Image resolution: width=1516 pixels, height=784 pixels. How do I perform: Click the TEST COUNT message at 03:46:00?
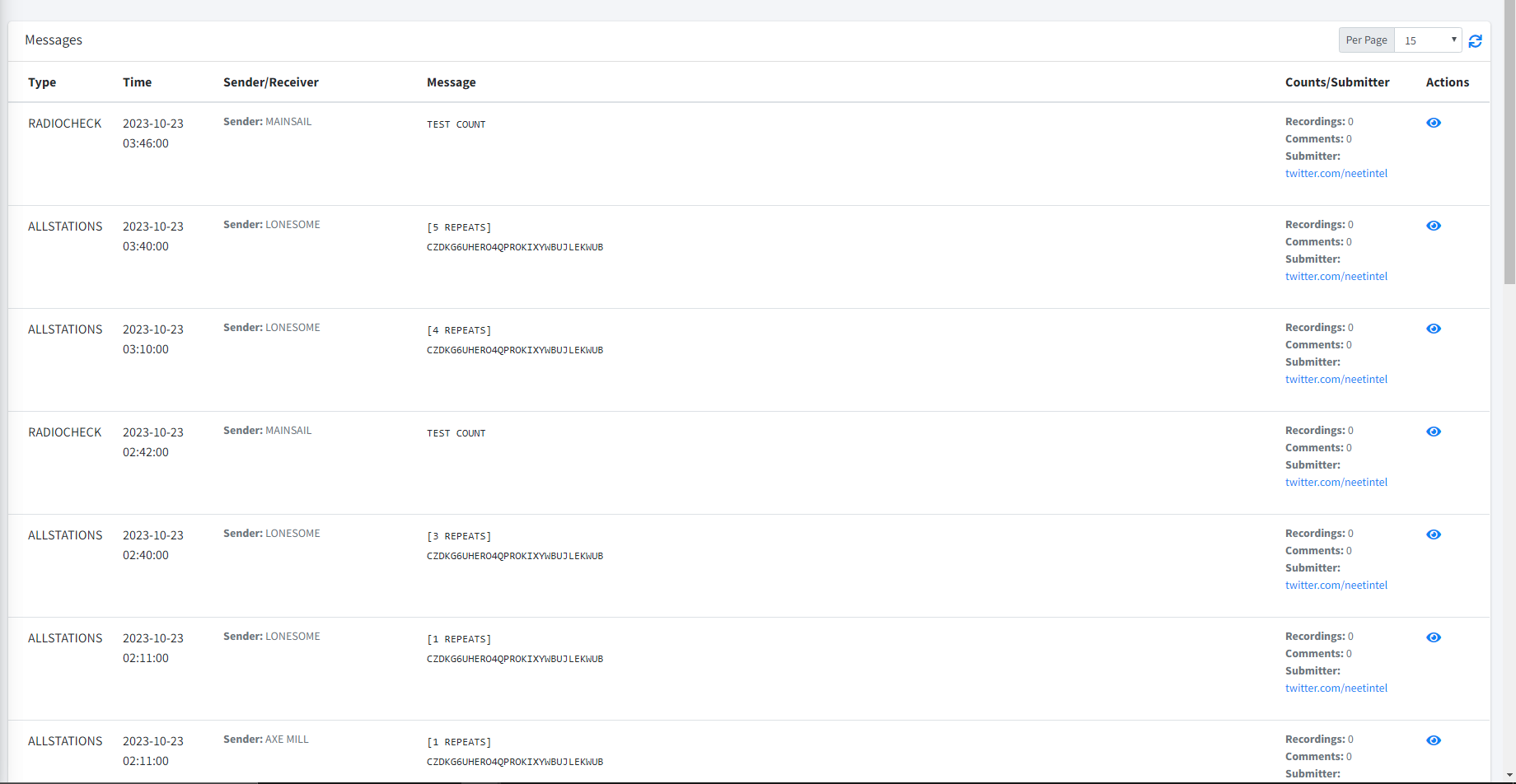(456, 124)
